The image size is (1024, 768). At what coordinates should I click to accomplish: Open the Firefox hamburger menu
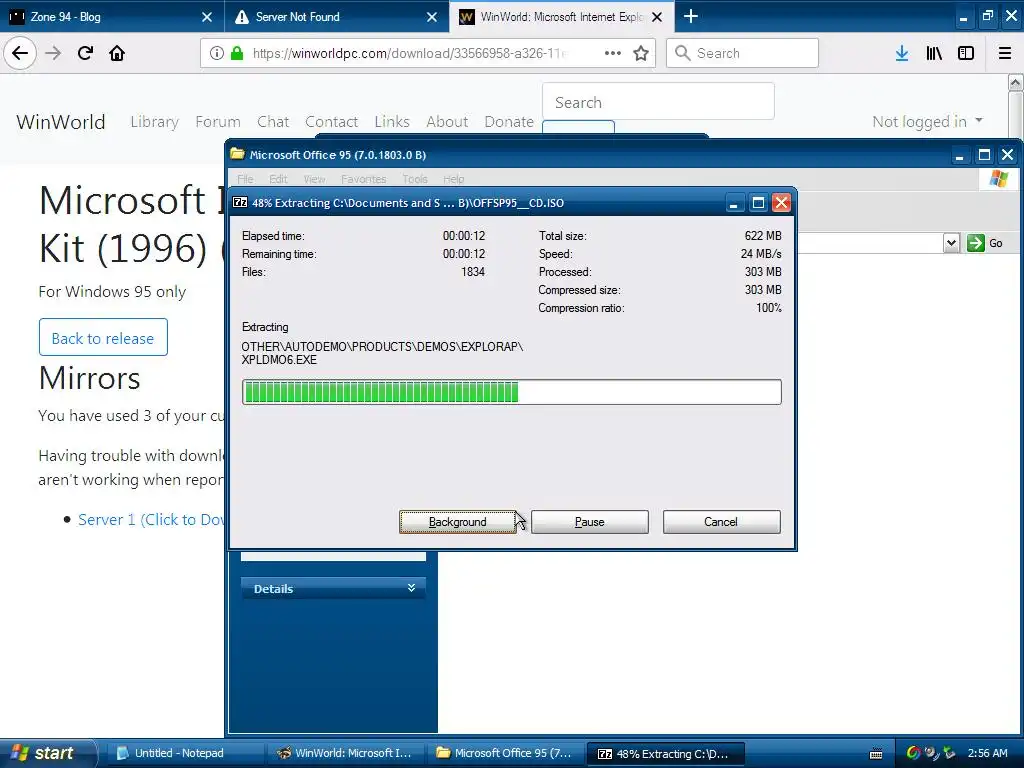point(1005,53)
